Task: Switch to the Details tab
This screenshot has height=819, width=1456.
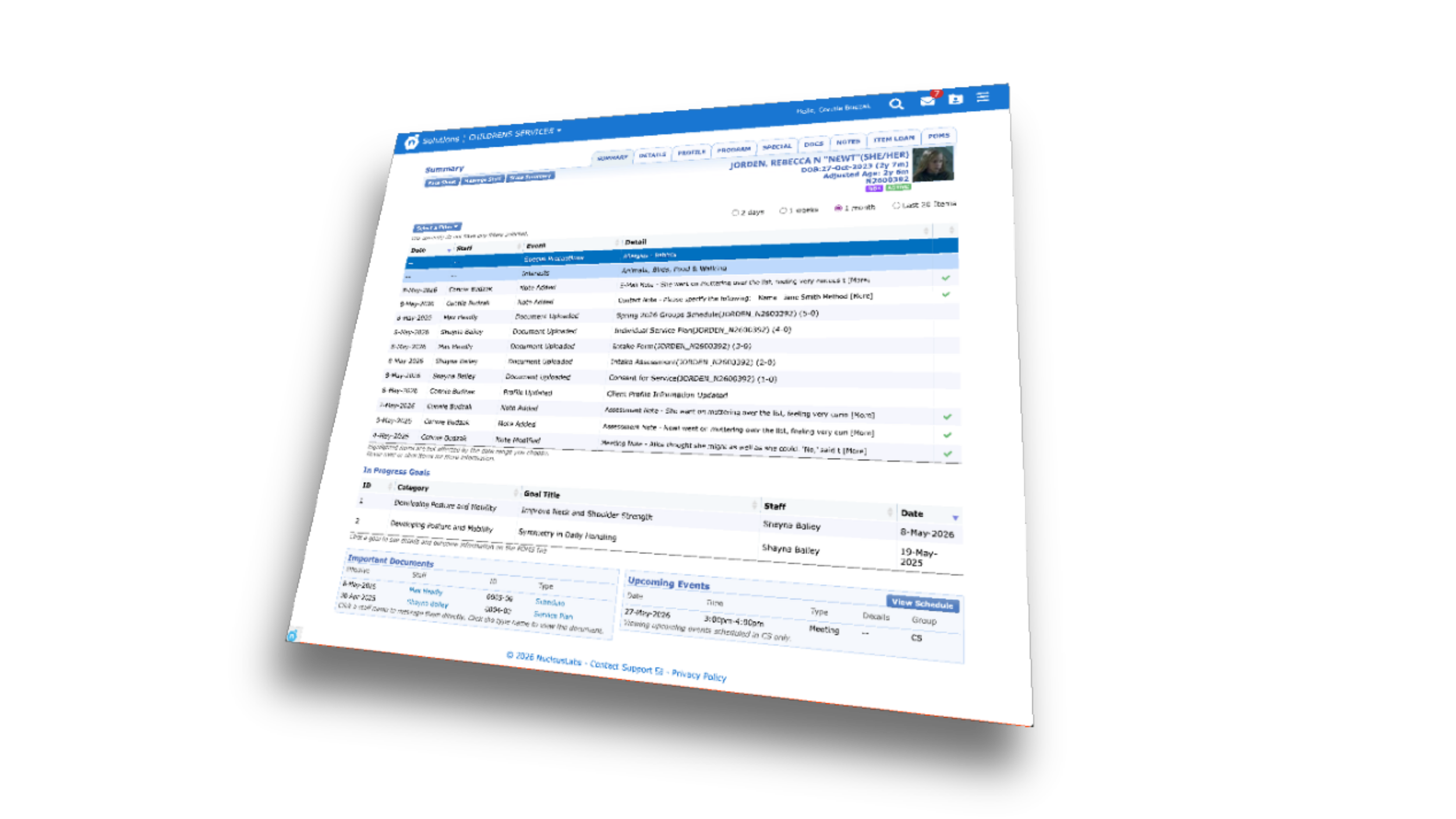Action: click(x=652, y=155)
